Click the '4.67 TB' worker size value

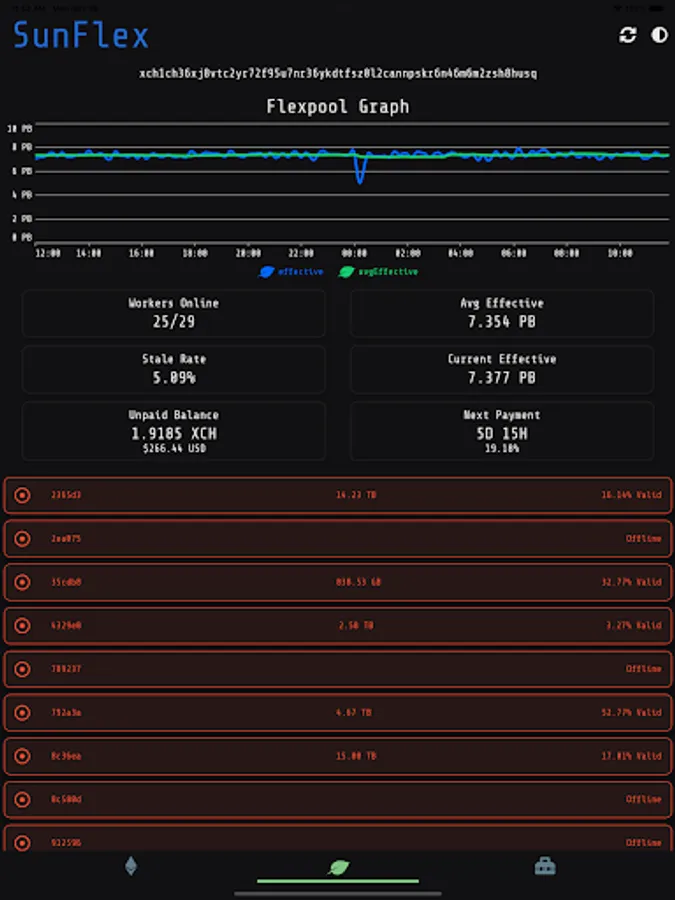pyautogui.click(x=354, y=712)
